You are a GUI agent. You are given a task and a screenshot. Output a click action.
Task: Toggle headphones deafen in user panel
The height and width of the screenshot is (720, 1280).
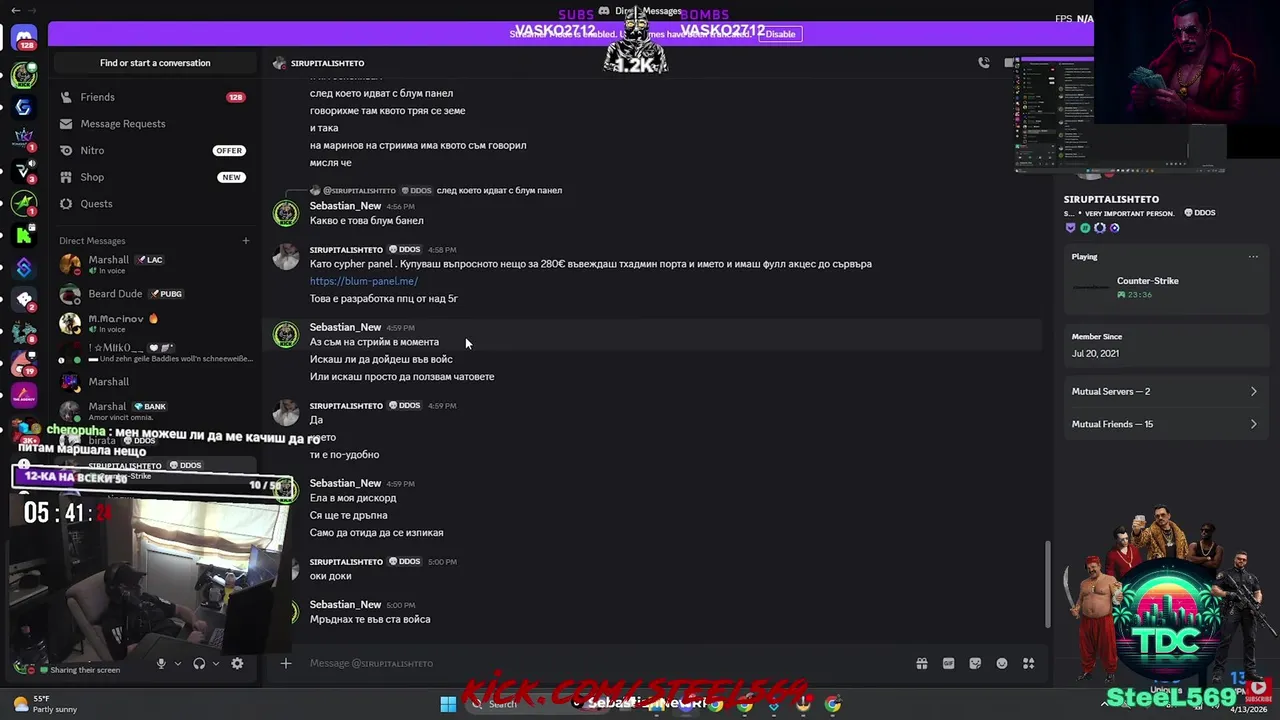[199, 663]
